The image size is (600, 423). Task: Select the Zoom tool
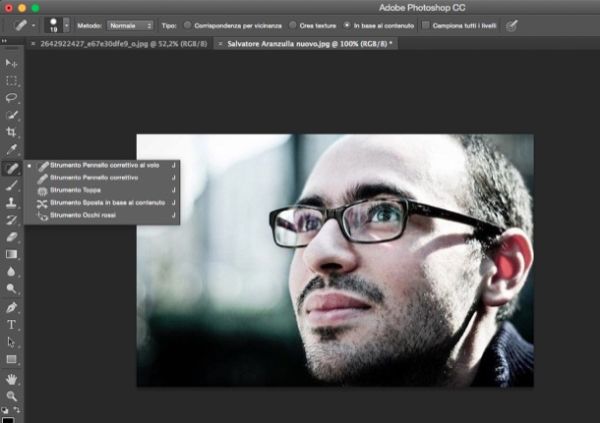pyautogui.click(x=12, y=396)
